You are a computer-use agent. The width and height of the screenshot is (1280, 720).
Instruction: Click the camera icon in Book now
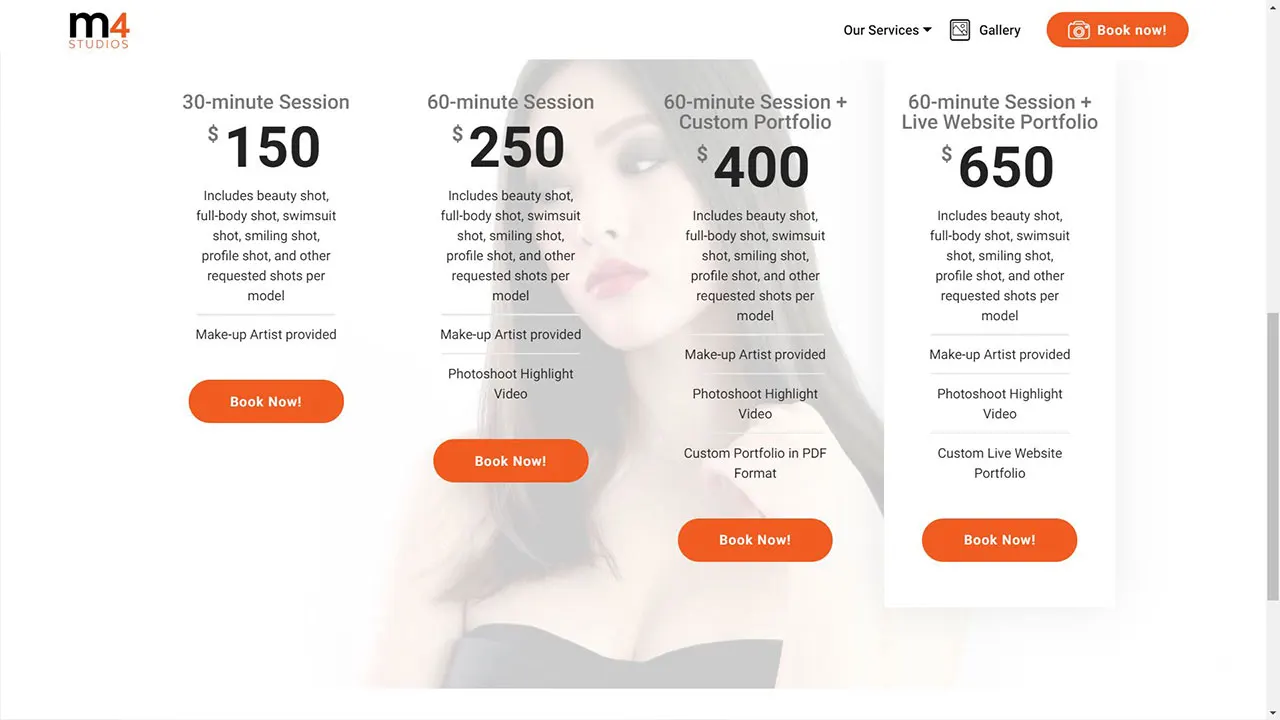click(x=1079, y=30)
